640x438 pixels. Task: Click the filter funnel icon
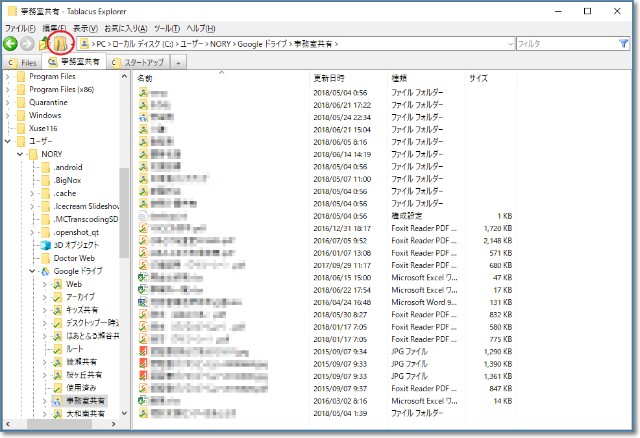click(x=625, y=44)
